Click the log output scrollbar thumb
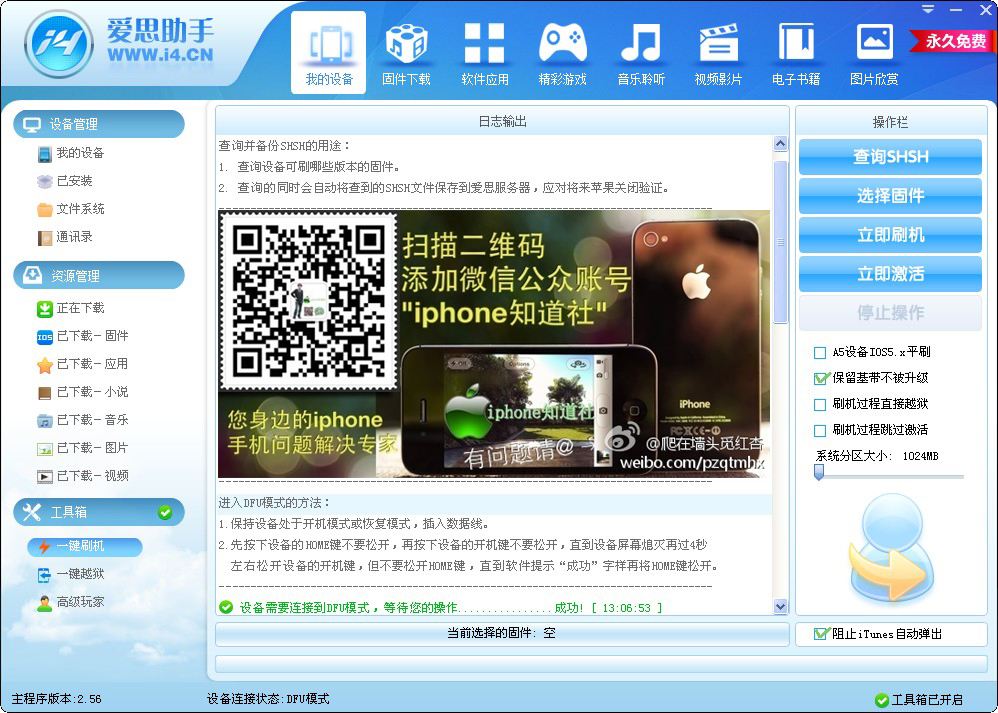This screenshot has width=998, height=713. click(781, 242)
